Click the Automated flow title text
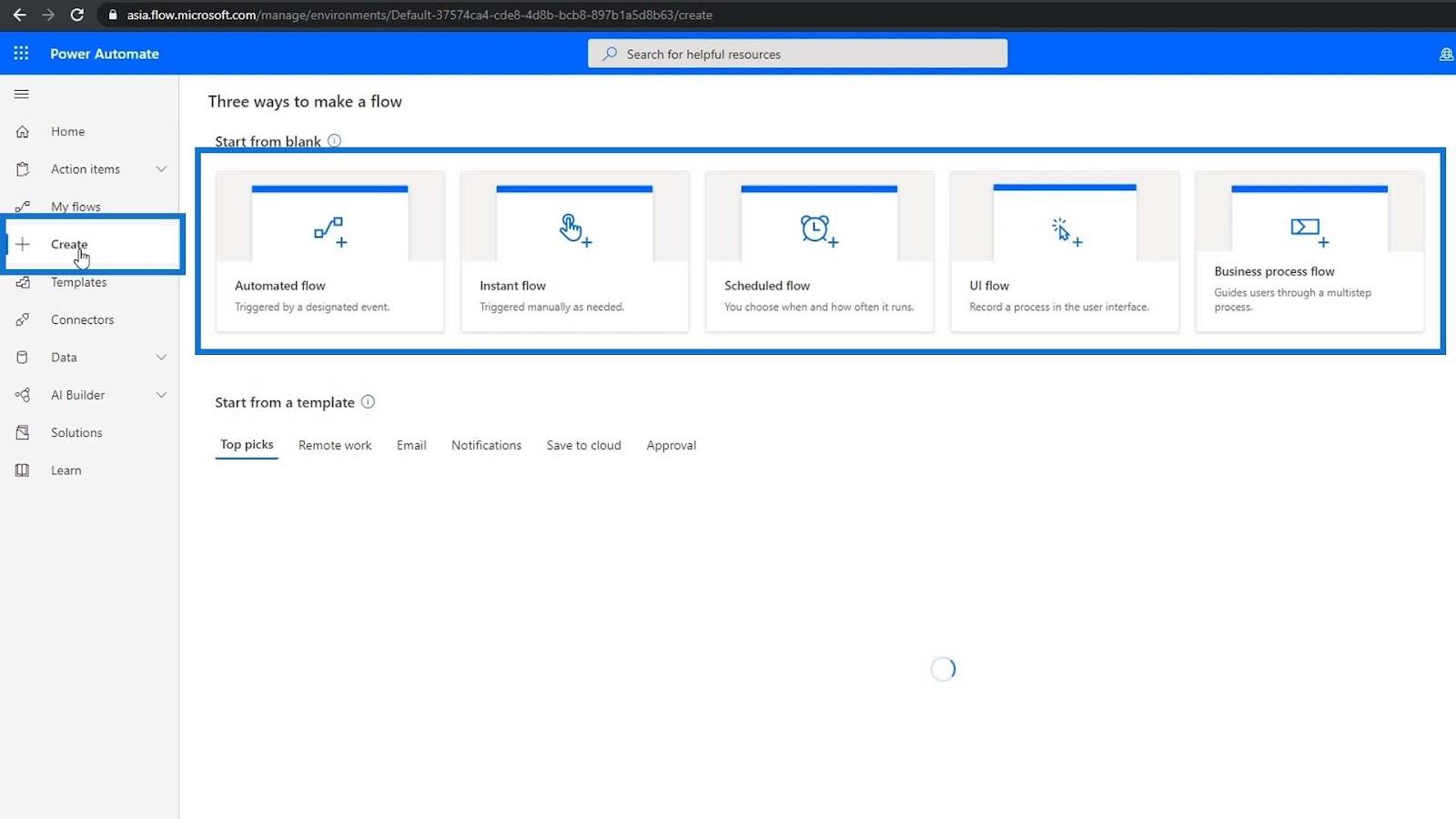Viewport: 1456px width, 819px height. [x=279, y=286]
